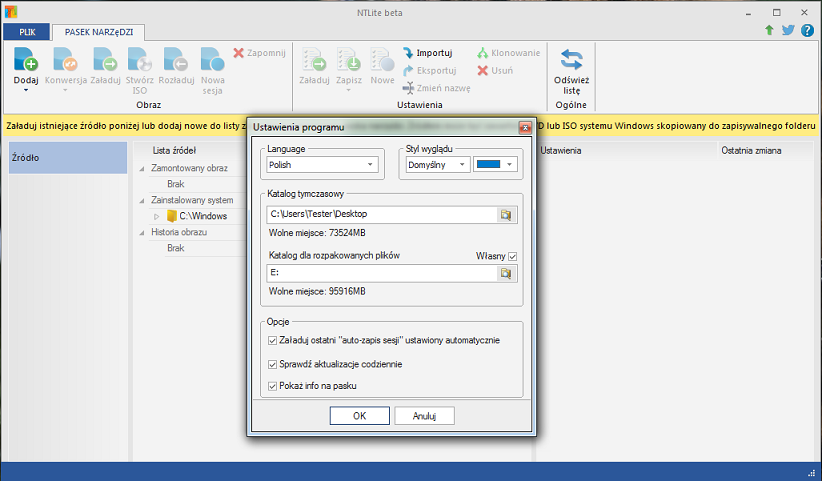Click the Zapomnij red X icon

click(239, 53)
